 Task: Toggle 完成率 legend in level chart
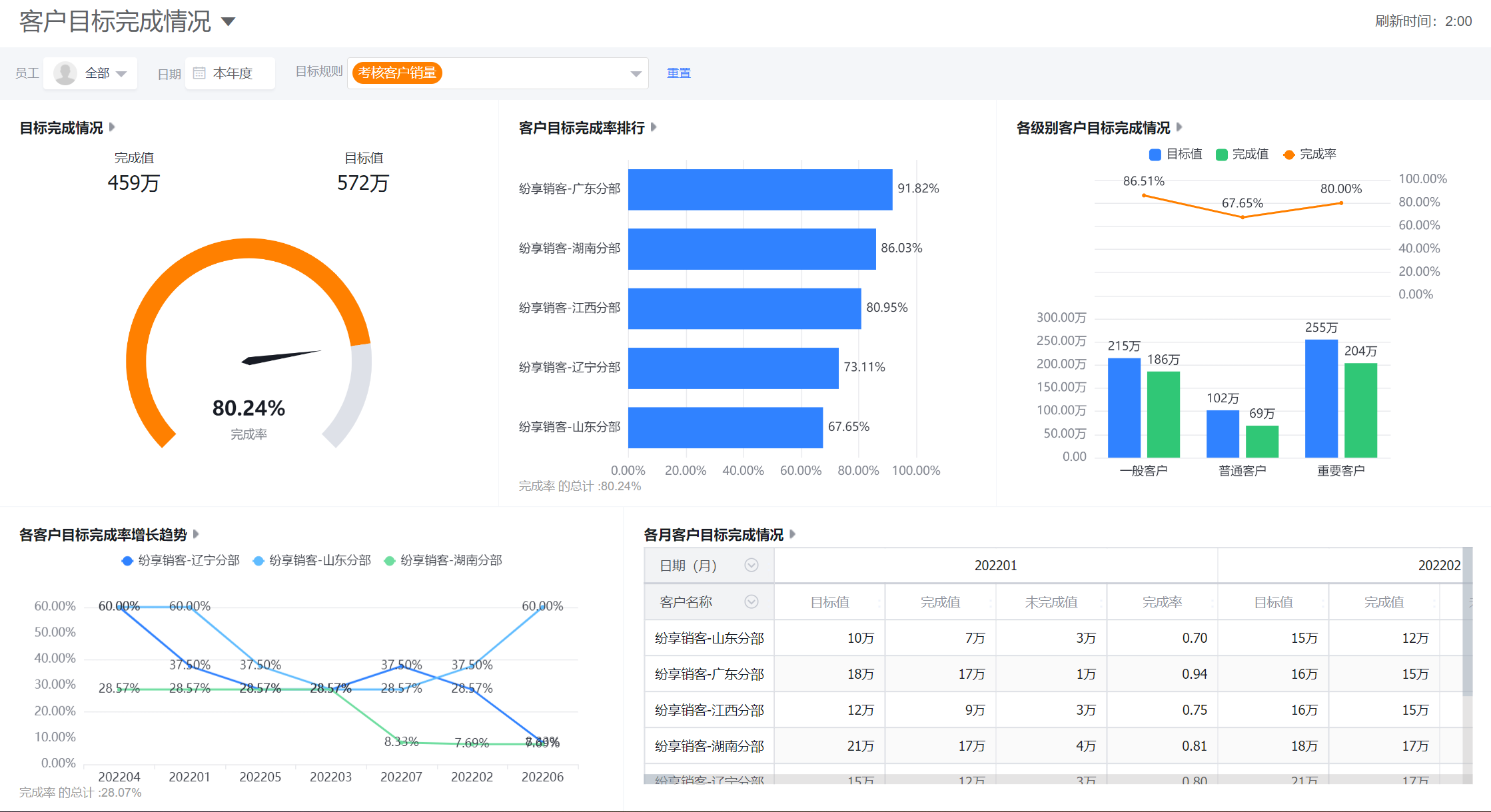click(x=1310, y=155)
